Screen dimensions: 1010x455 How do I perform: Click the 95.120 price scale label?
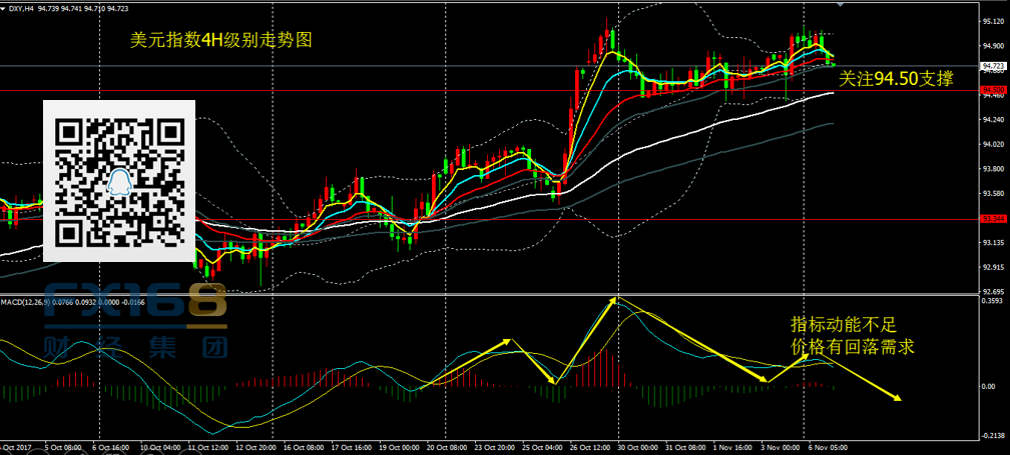point(994,21)
